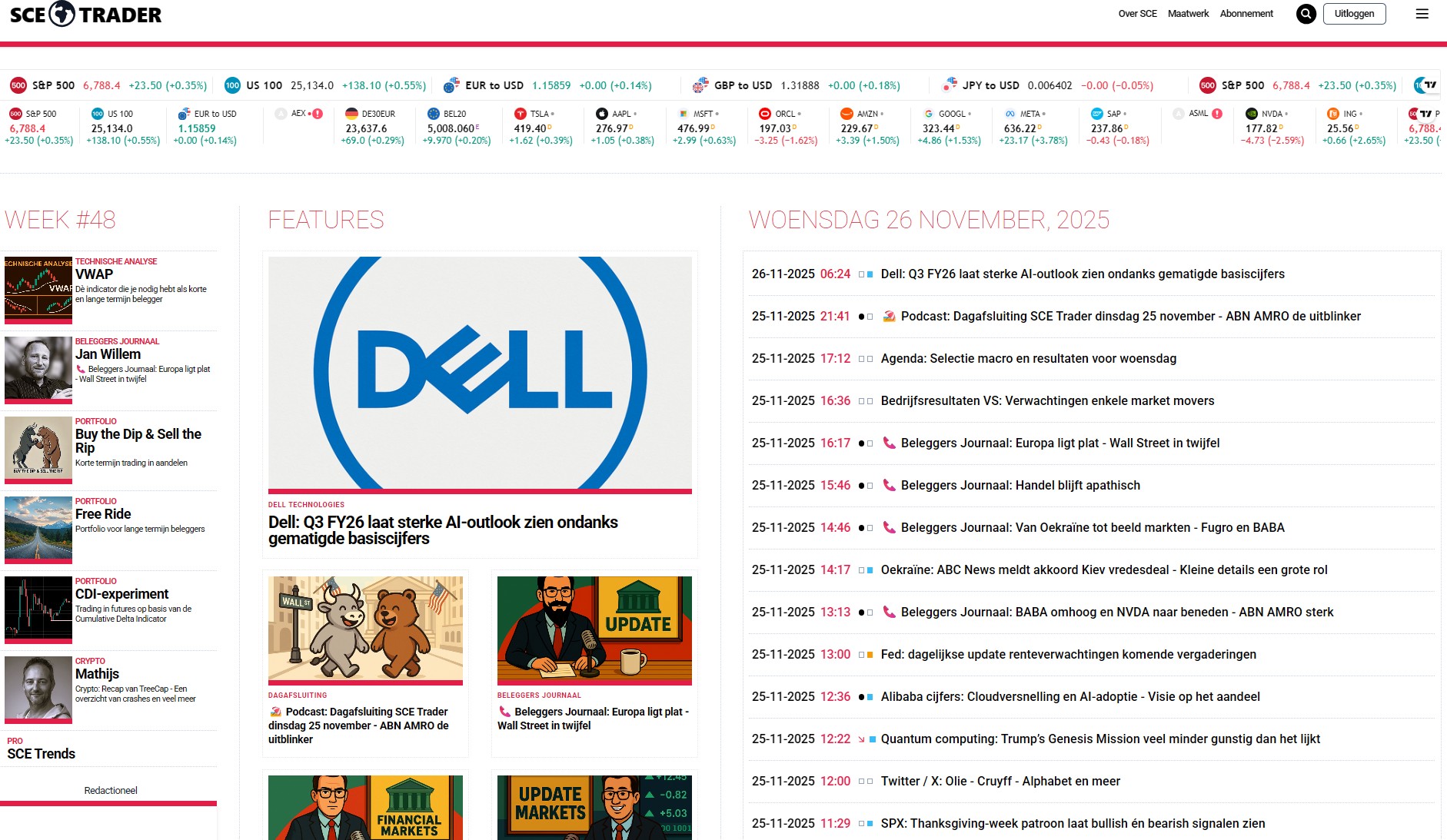The height and width of the screenshot is (840, 1447).
Task: Click the Update Markets card thumbnail
Action: pos(594,808)
